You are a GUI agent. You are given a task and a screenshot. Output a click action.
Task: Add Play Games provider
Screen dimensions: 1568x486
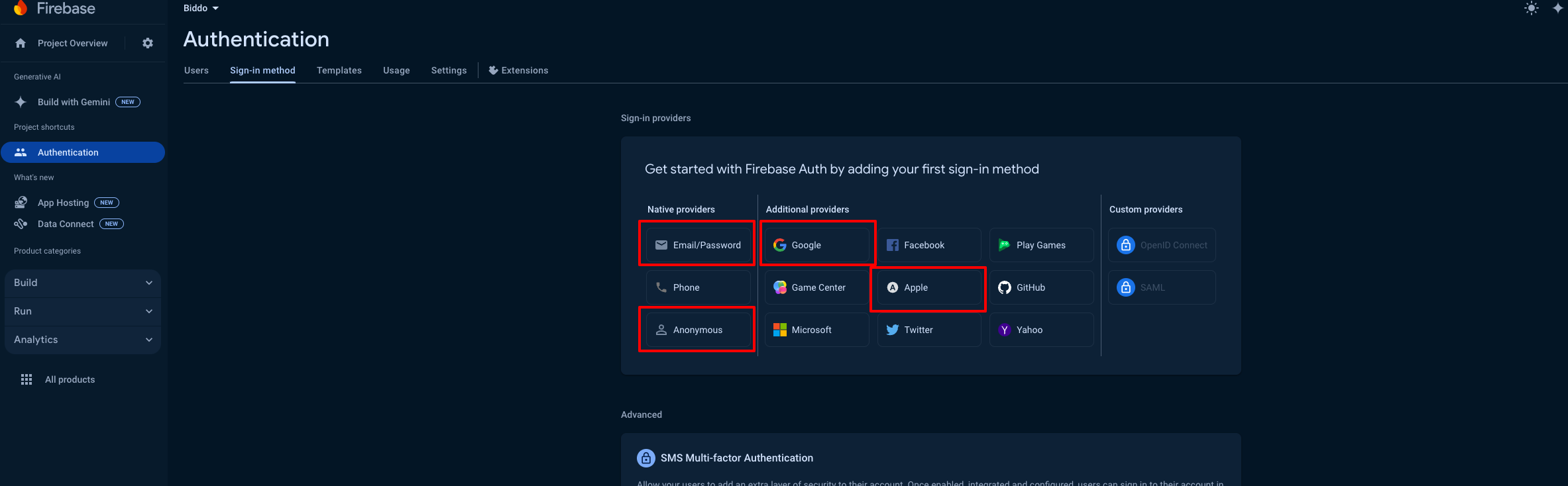pyautogui.click(x=1042, y=245)
